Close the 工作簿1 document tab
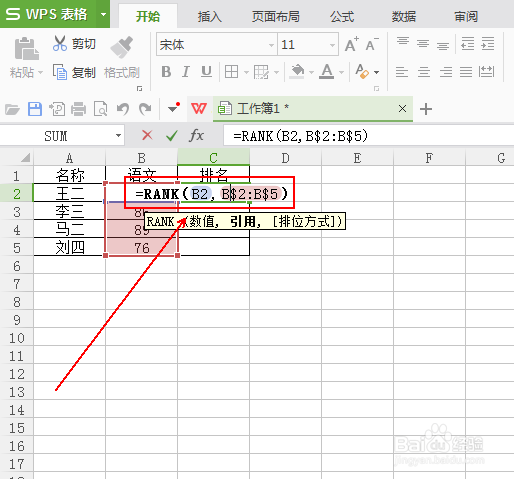 (402, 109)
